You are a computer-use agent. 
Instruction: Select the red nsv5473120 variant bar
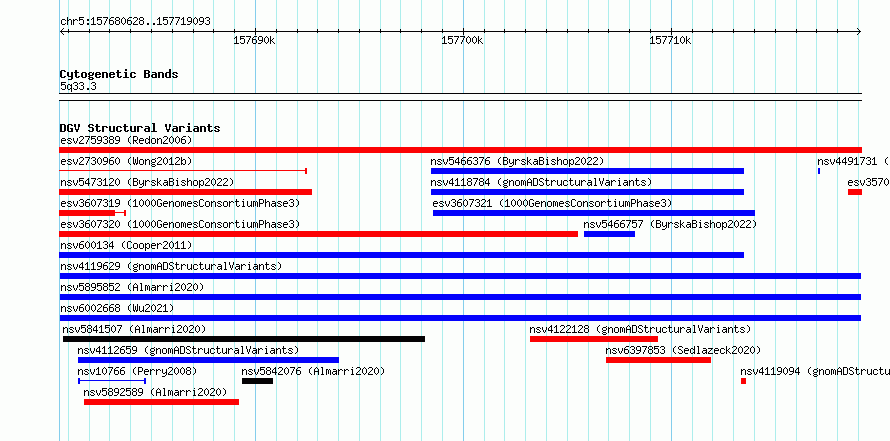coord(186,192)
